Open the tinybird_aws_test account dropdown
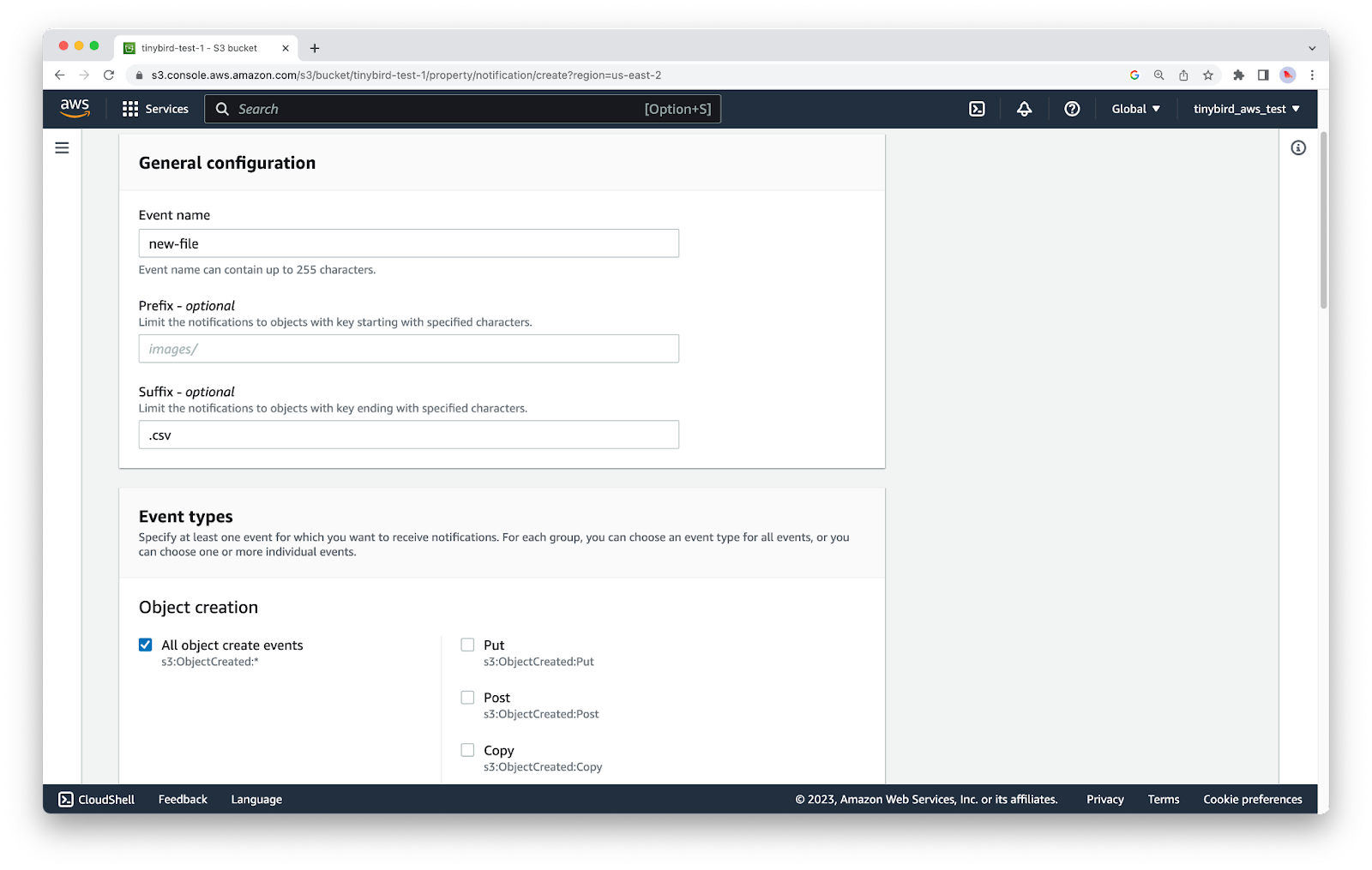1372x870 pixels. (1246, 109)
